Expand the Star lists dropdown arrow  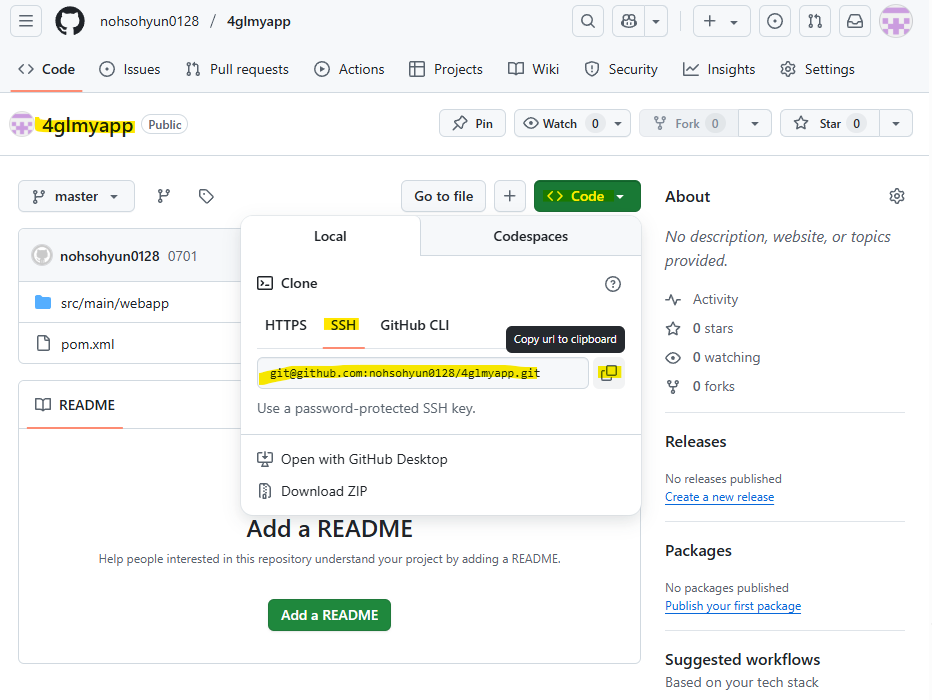896,124
